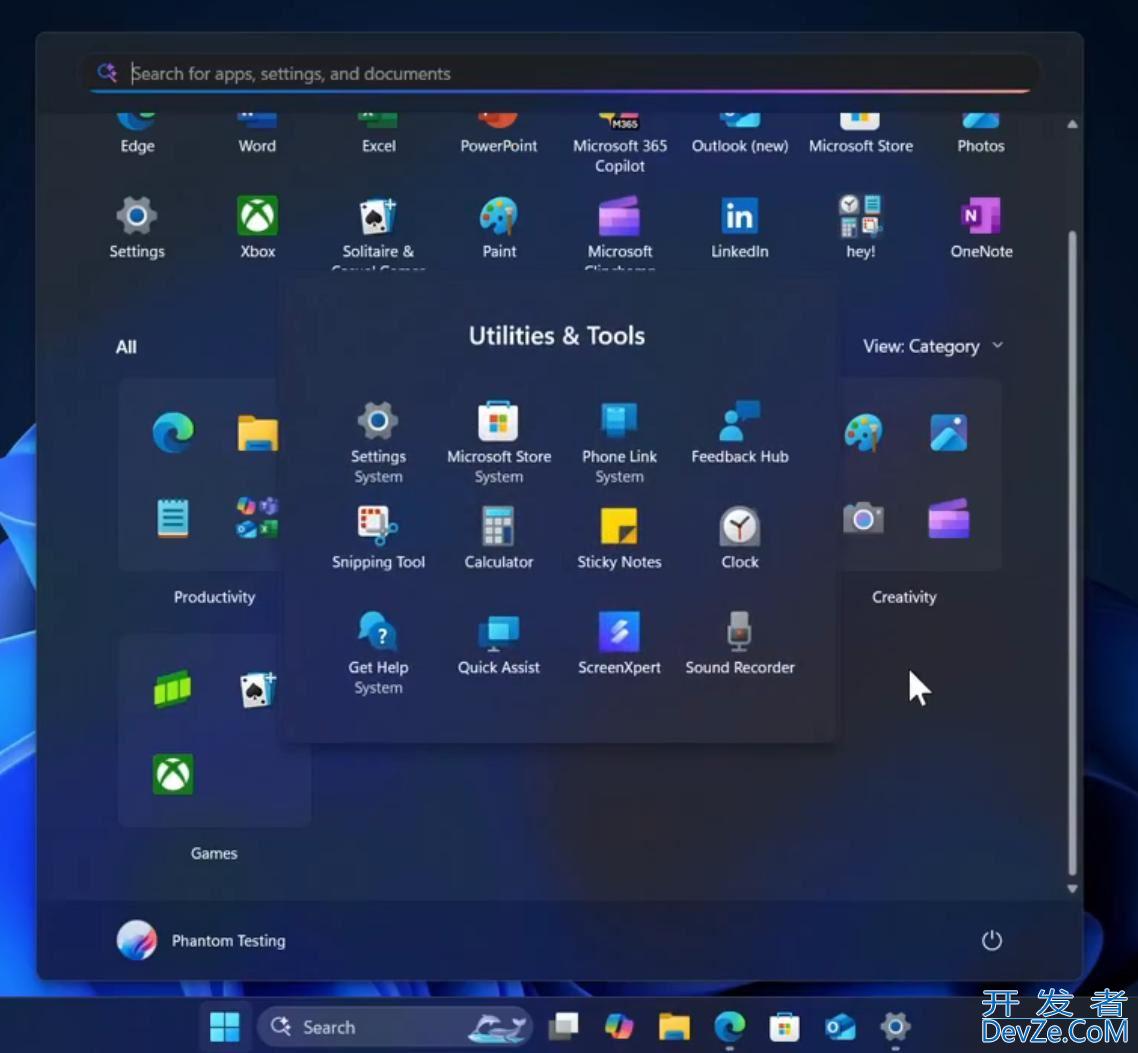Open Photos icon in Creativity category

pos(949,433)
